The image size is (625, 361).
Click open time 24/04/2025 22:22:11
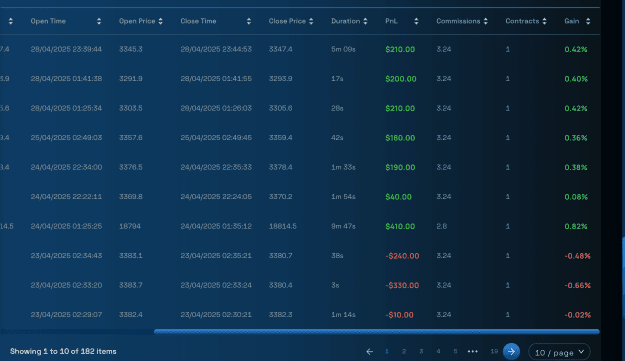[66, 197]
